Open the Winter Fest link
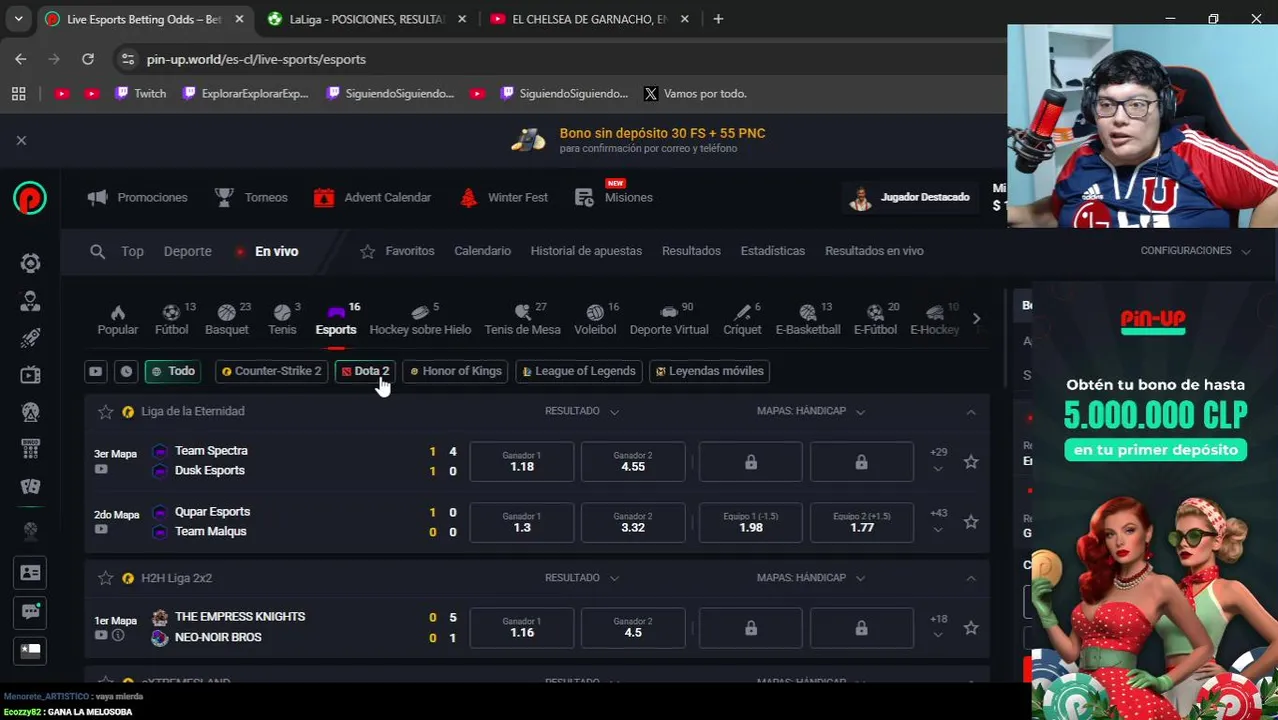 503,198
